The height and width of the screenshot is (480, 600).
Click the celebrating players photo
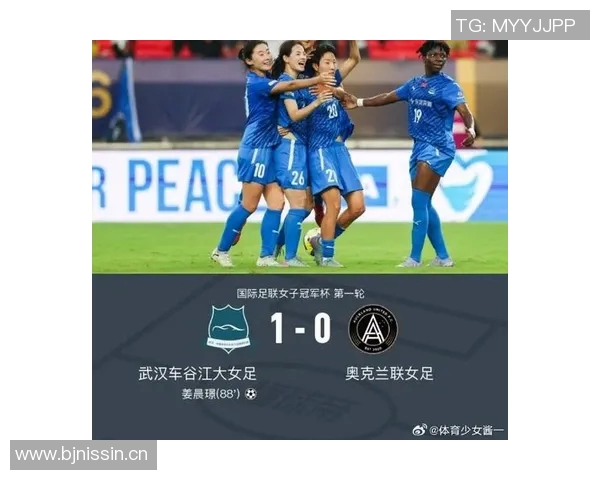tap(300, 157)
